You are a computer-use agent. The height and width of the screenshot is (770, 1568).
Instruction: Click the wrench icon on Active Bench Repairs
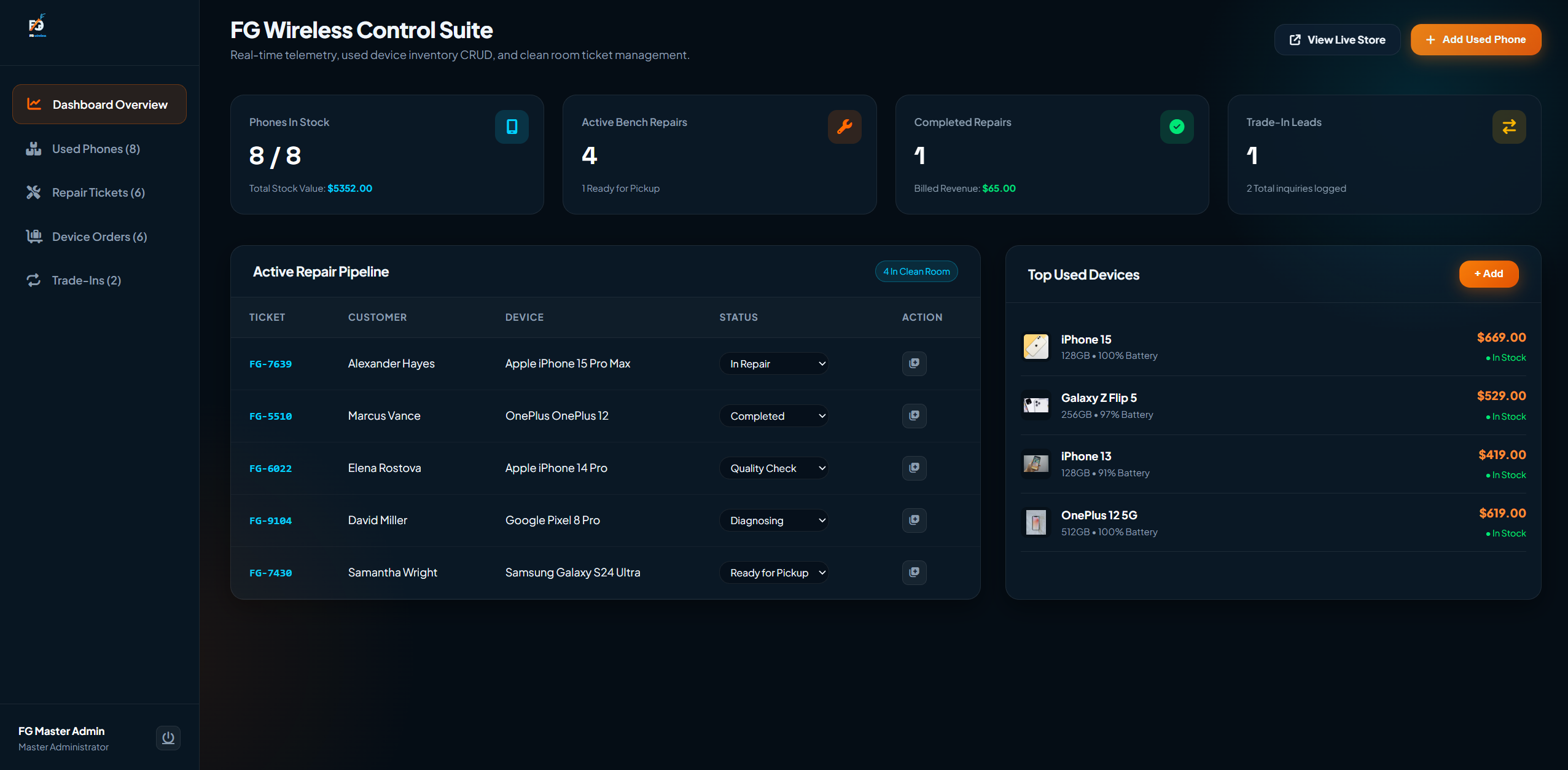tap(844, 127)
